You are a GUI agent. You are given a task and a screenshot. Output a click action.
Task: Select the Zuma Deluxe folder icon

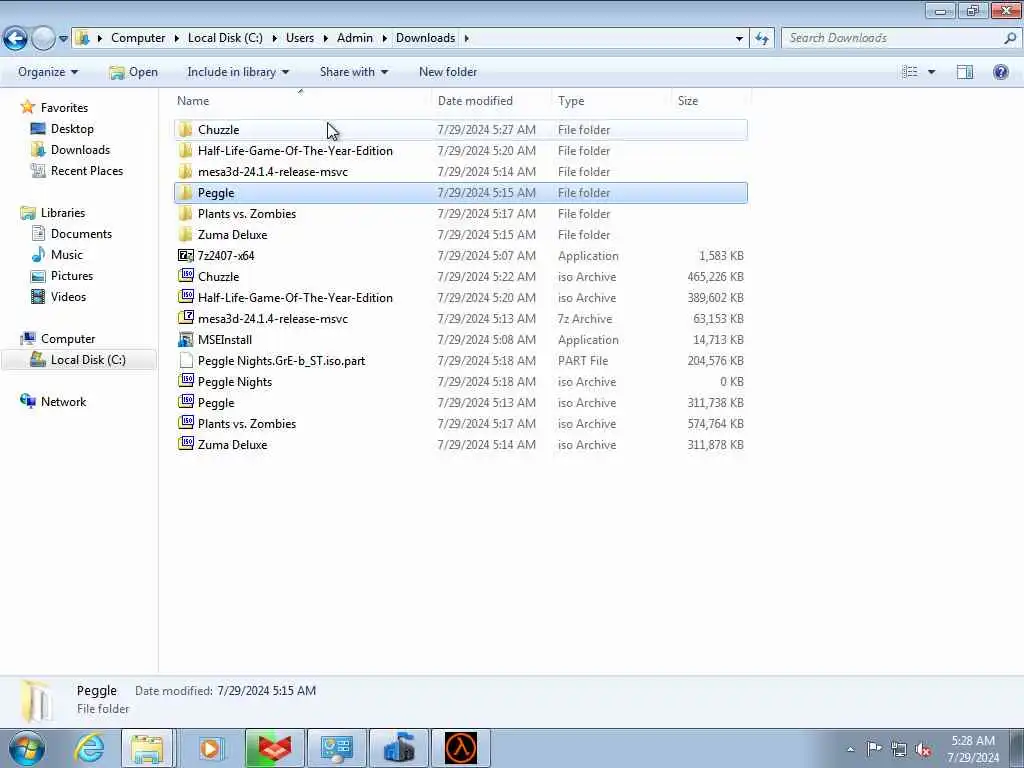pyautogui.click(x=185, y=234)
